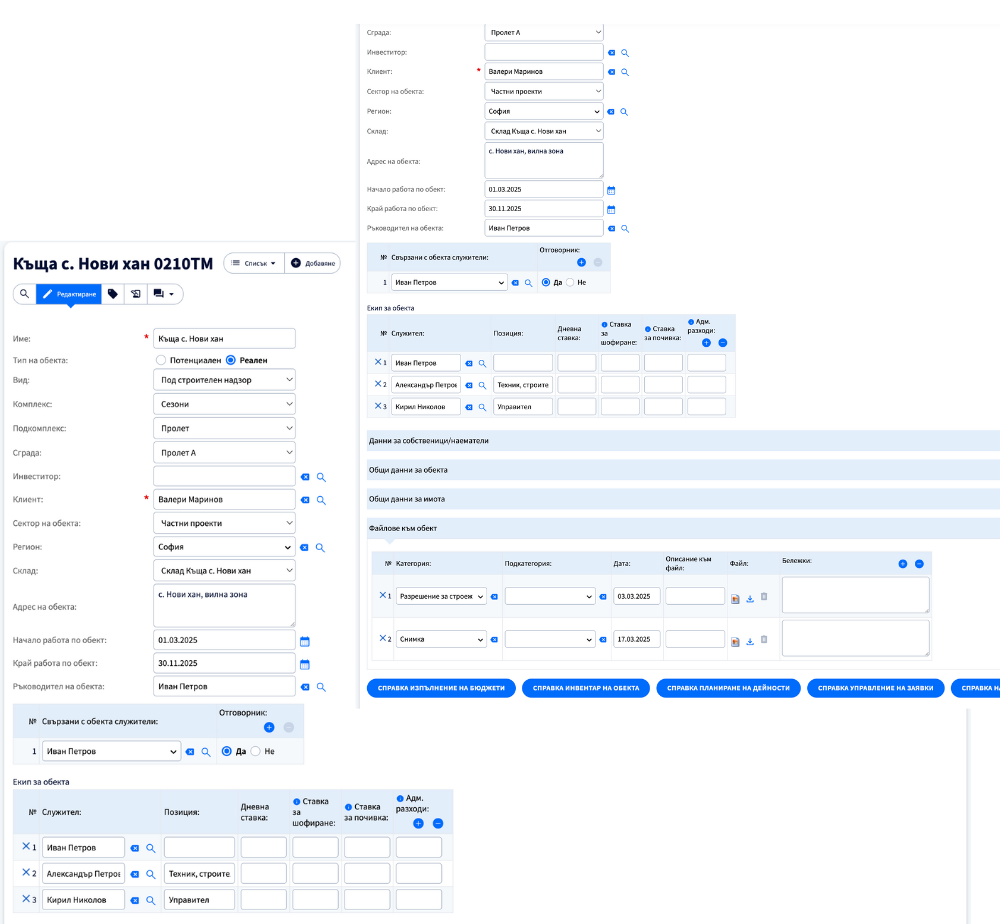This screenshot has width=1000, height=924.
Task: Switch to the Редактиране tab
Action: [69, 294]
